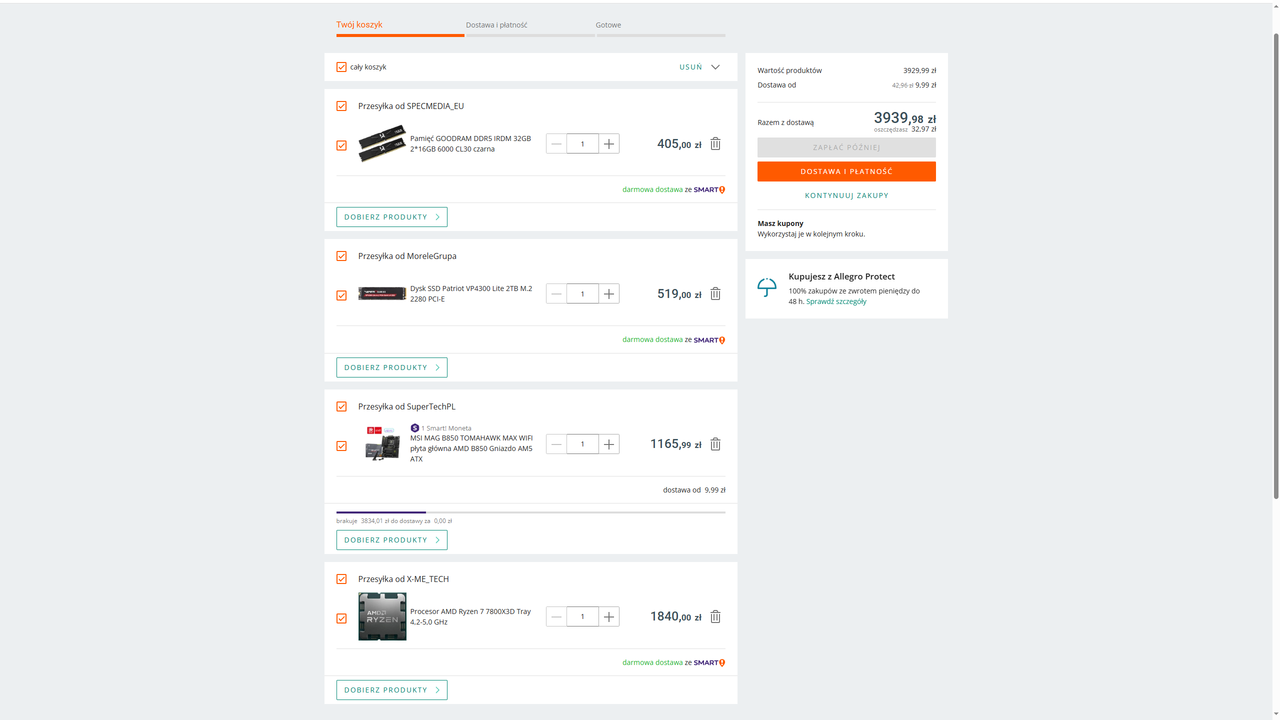Remove Patriot SSD using the trash icon

point(715,294)
